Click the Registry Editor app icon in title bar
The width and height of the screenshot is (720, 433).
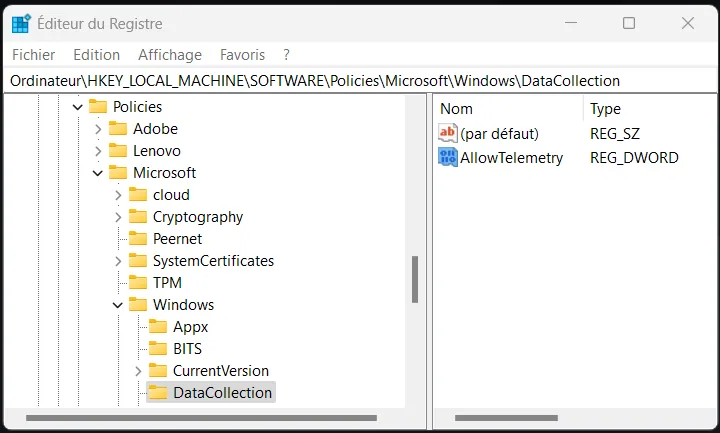[x=21, y=23]
